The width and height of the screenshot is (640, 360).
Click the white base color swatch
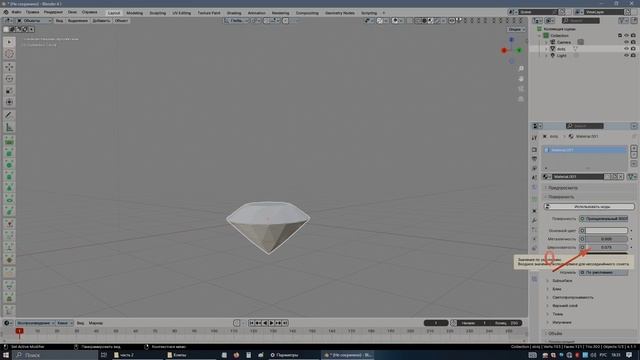click(x=606, y=231)
